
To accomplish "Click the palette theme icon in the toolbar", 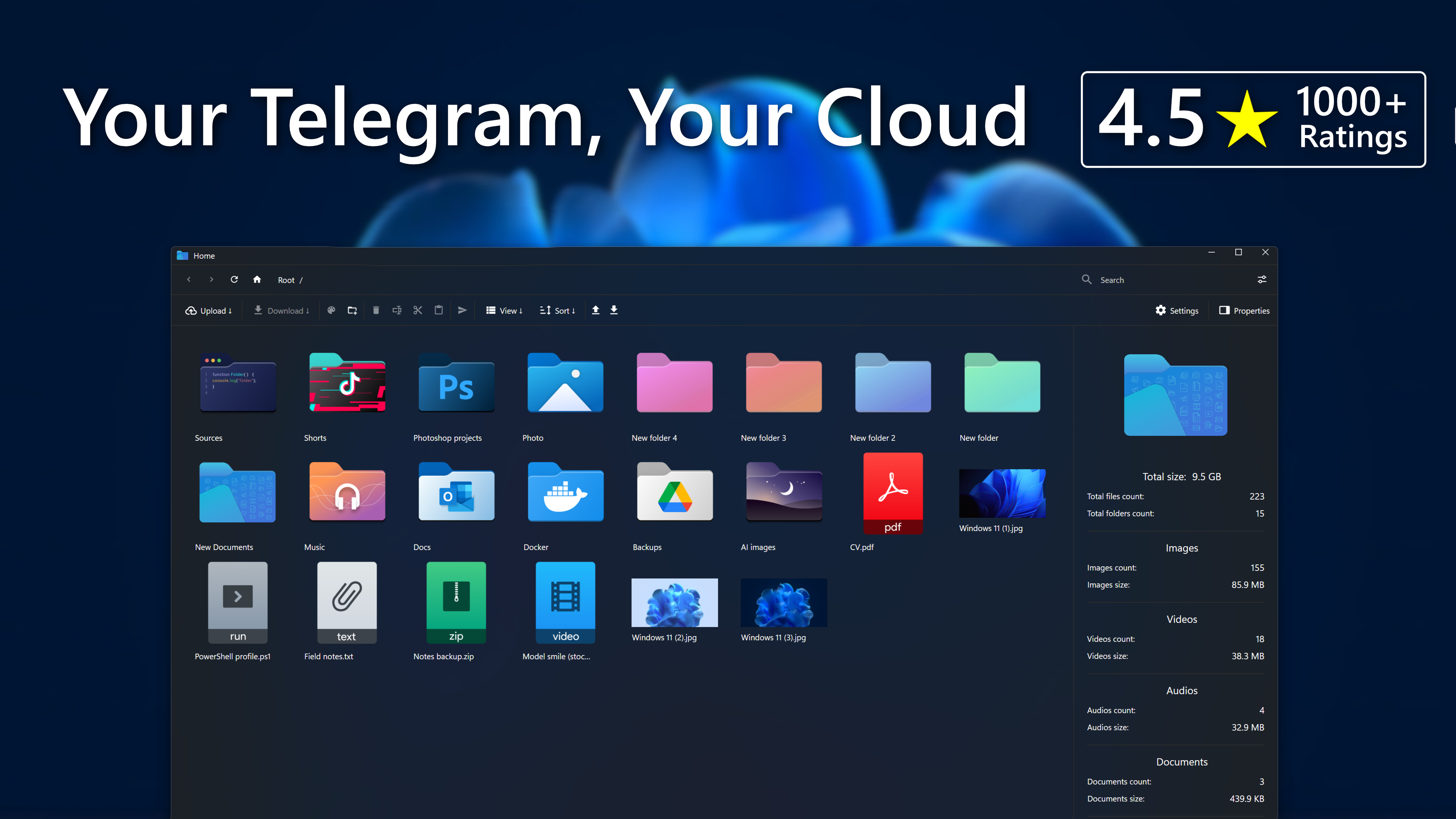I will click(x=332, y=310).
